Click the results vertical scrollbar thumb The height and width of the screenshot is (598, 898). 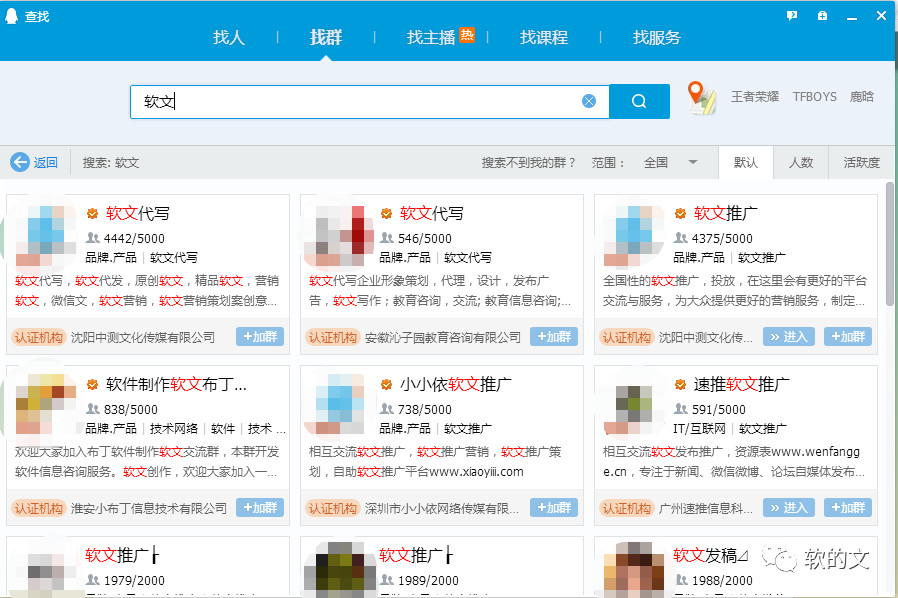pos(889,243)
